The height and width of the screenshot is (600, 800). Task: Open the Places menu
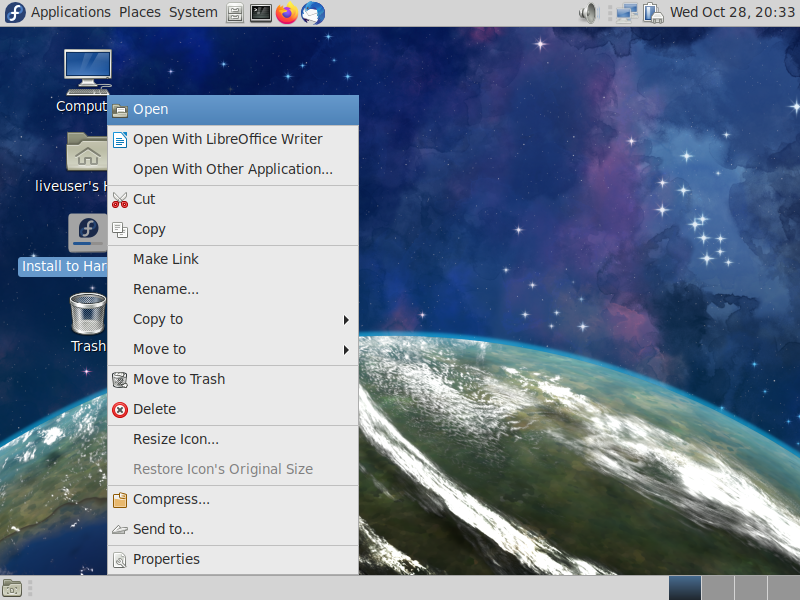pyautogui.click(x=140, y=12)
